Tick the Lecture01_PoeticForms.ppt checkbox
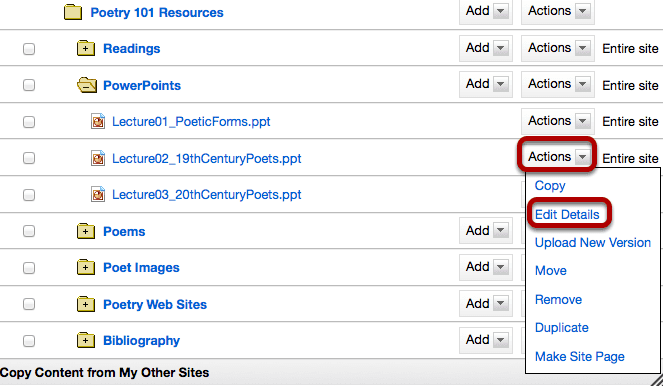Image resolution: width=663 pixels, height=386 pixels. pyautogui.click(x=29, y=122)
